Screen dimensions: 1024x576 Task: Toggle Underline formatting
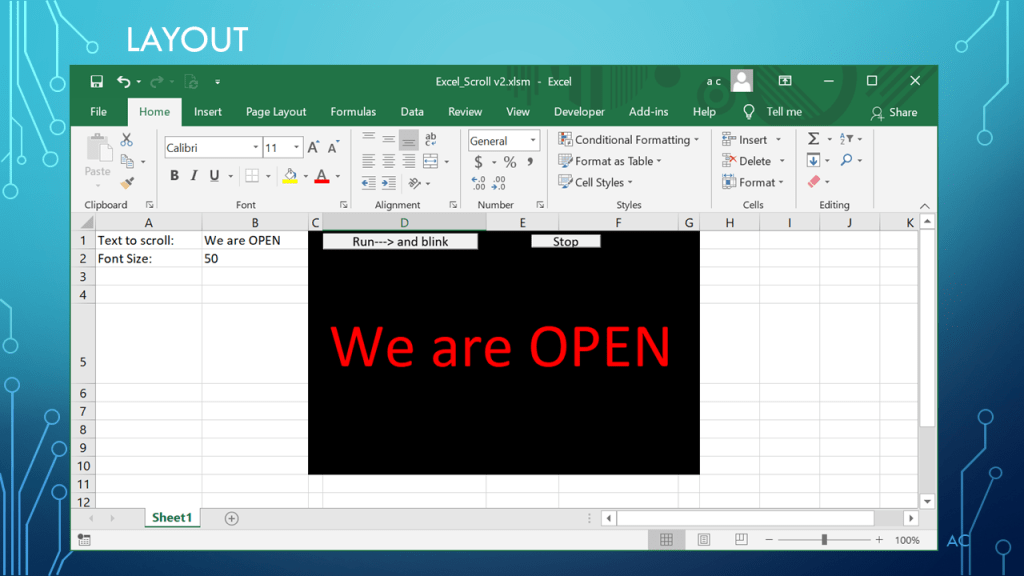pyautogui.click(x=213, y=174)
